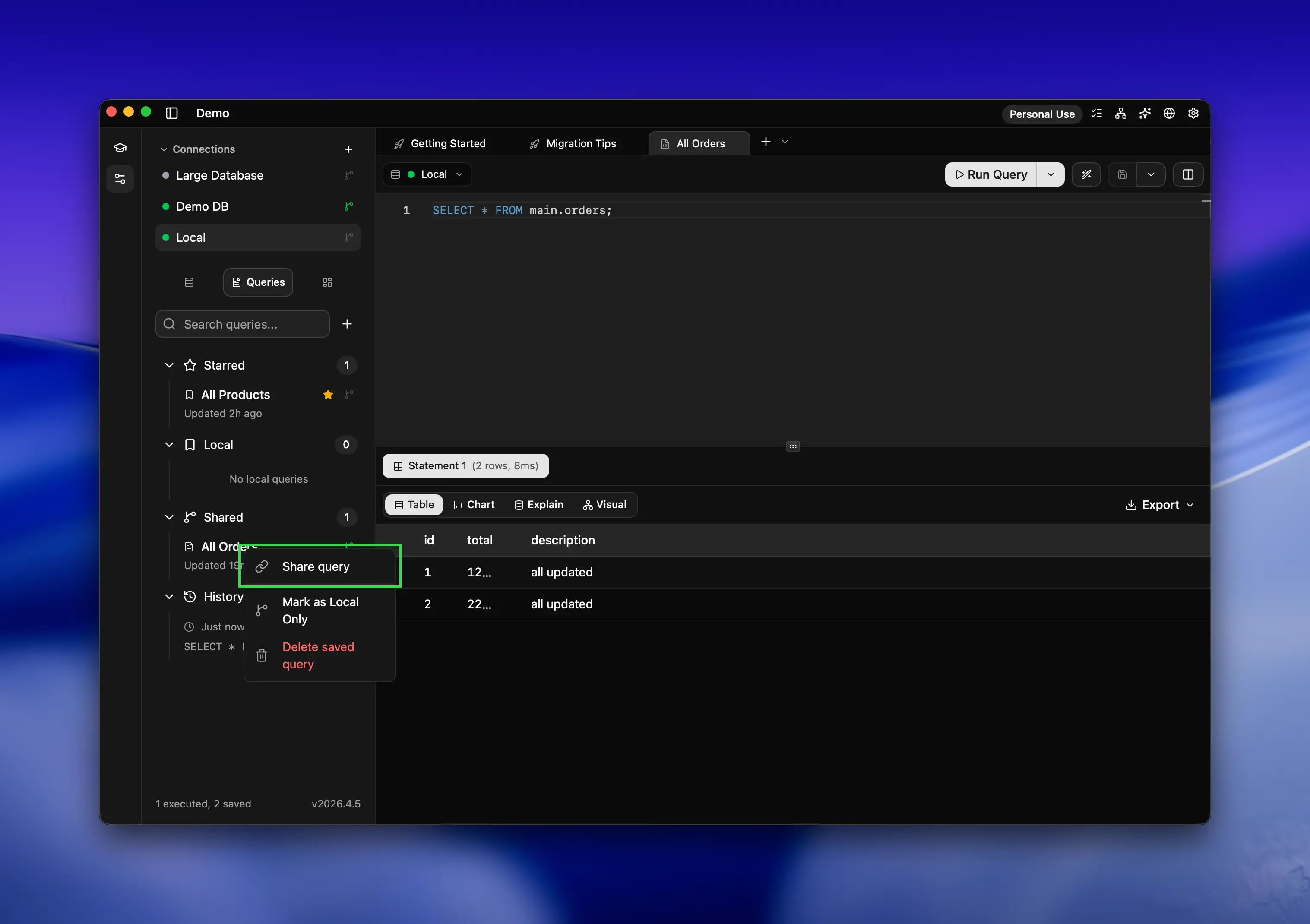Select Share query from context menu
This screenshot has width=1310, height=924.
[x=316, y=567]
